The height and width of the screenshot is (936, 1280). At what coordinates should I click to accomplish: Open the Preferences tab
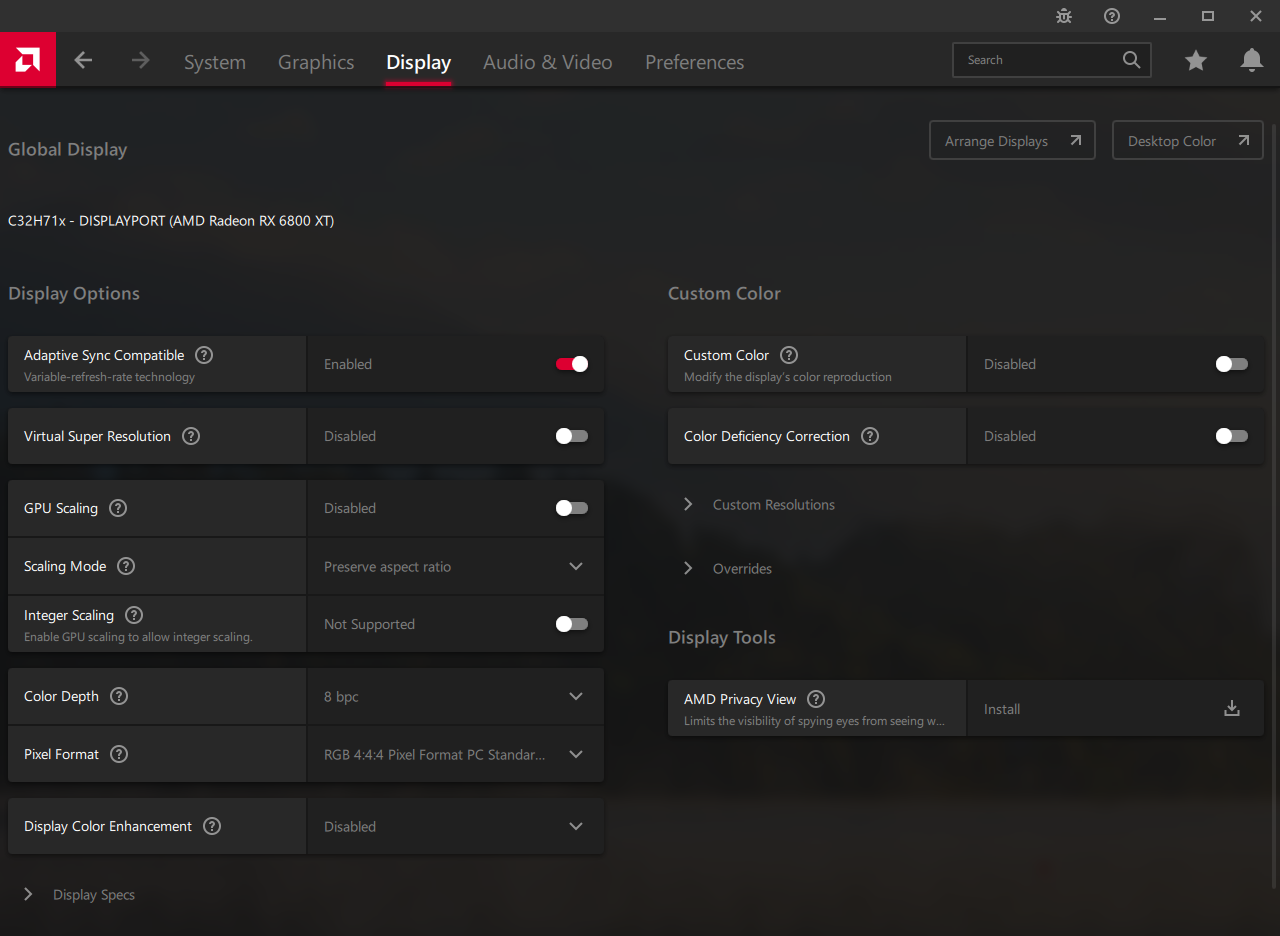pos(695,62)
